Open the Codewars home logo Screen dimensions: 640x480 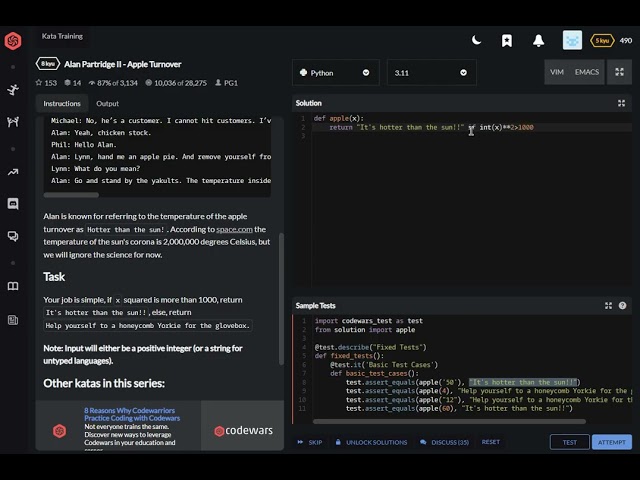pos(13,40)
